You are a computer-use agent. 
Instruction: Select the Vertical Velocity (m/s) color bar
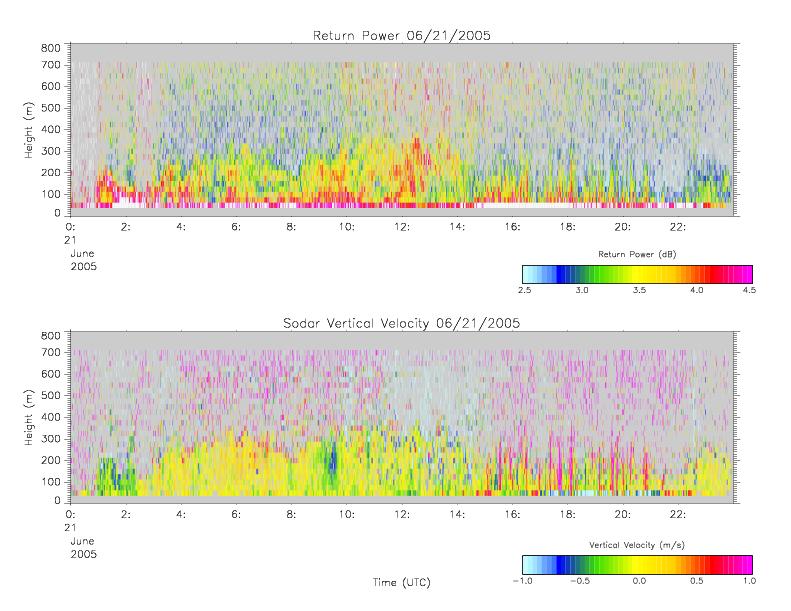(x=637, y=565)
